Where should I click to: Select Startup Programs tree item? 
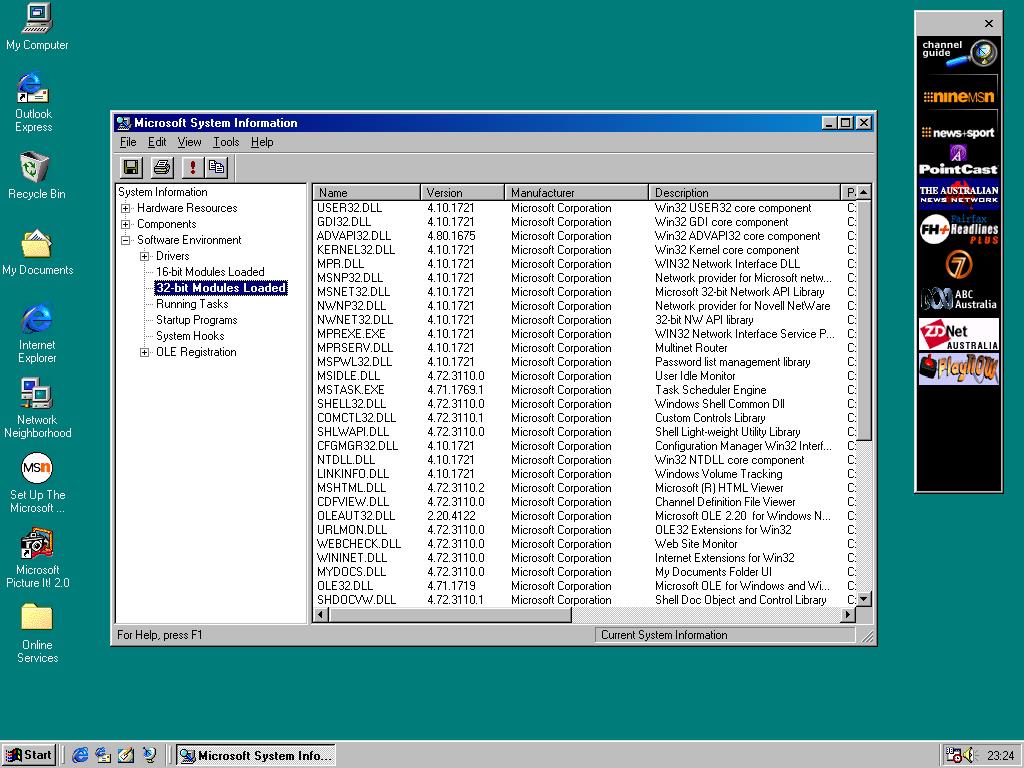(197, 320)
